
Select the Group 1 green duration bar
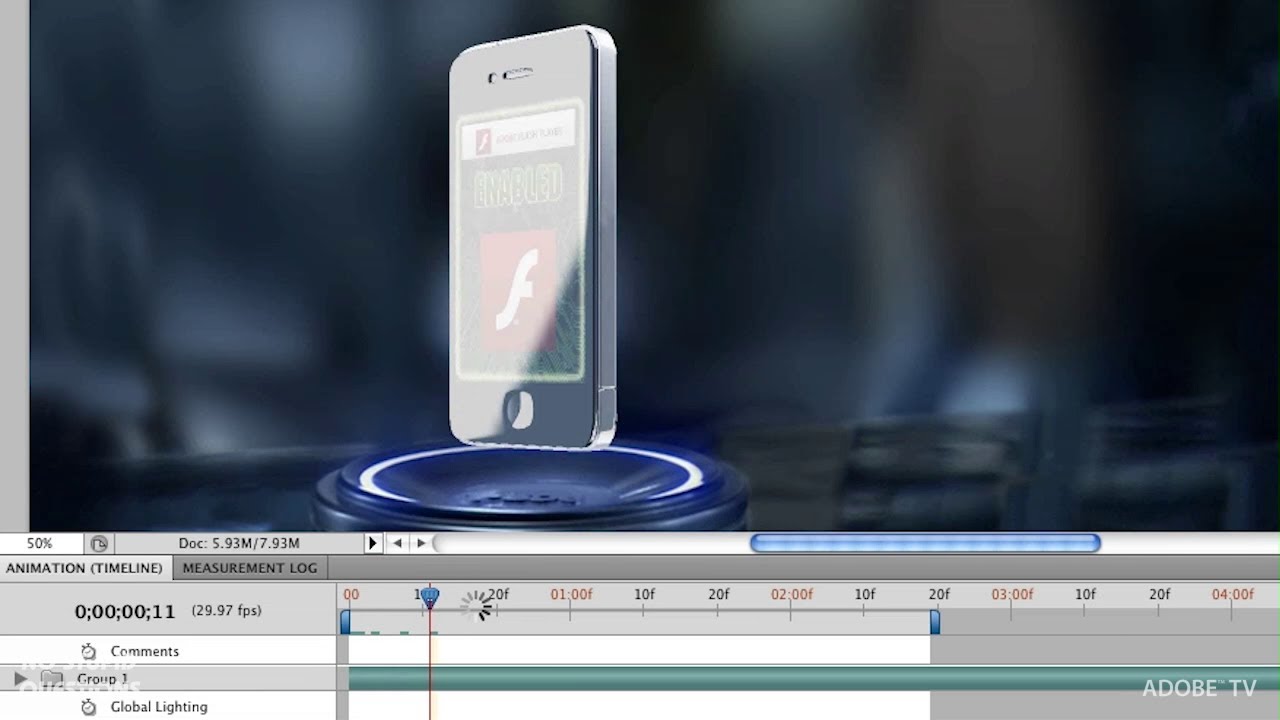point(814,679)
